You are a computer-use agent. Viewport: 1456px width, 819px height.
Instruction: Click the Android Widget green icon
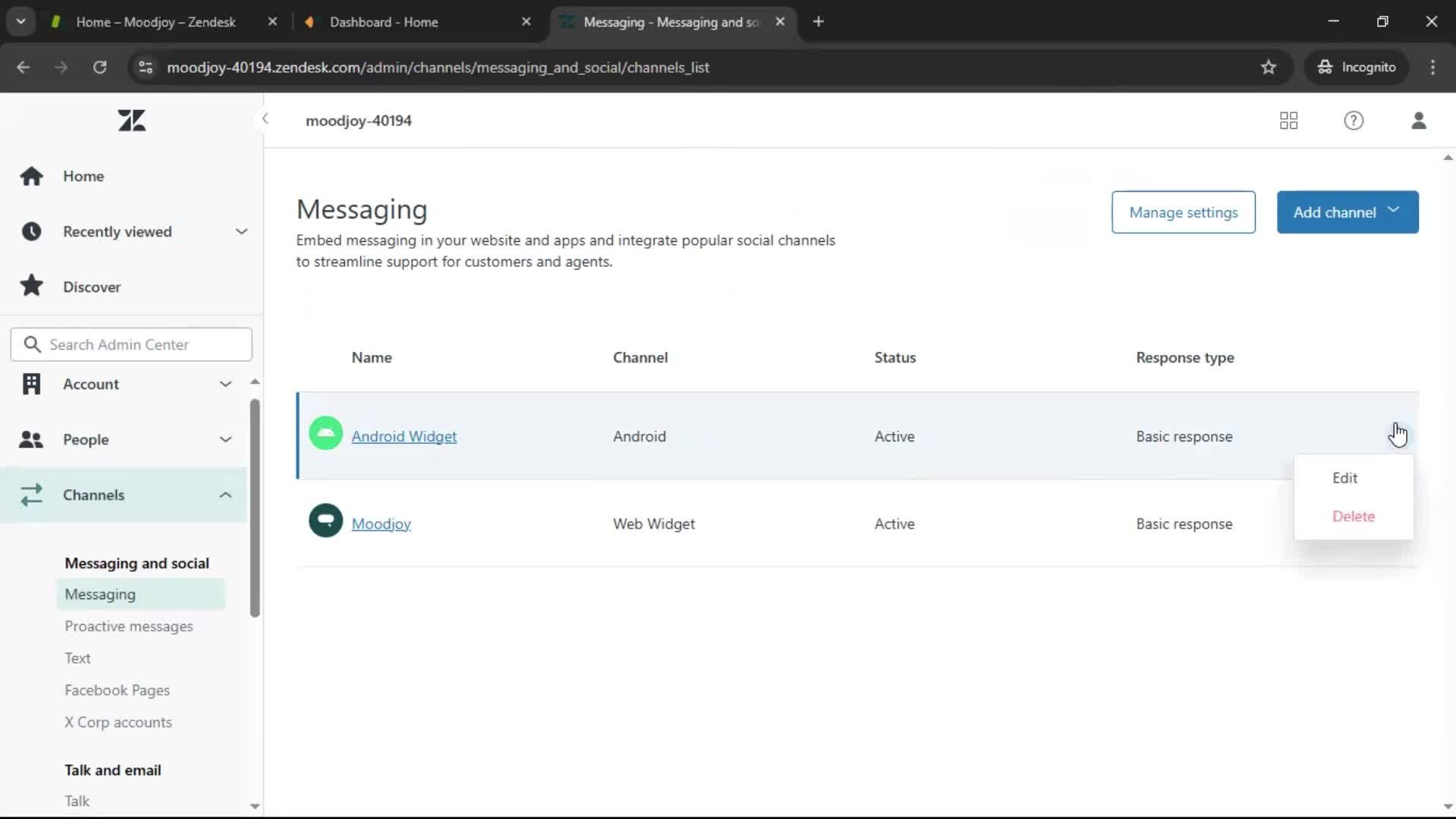(x=326, y=434)
